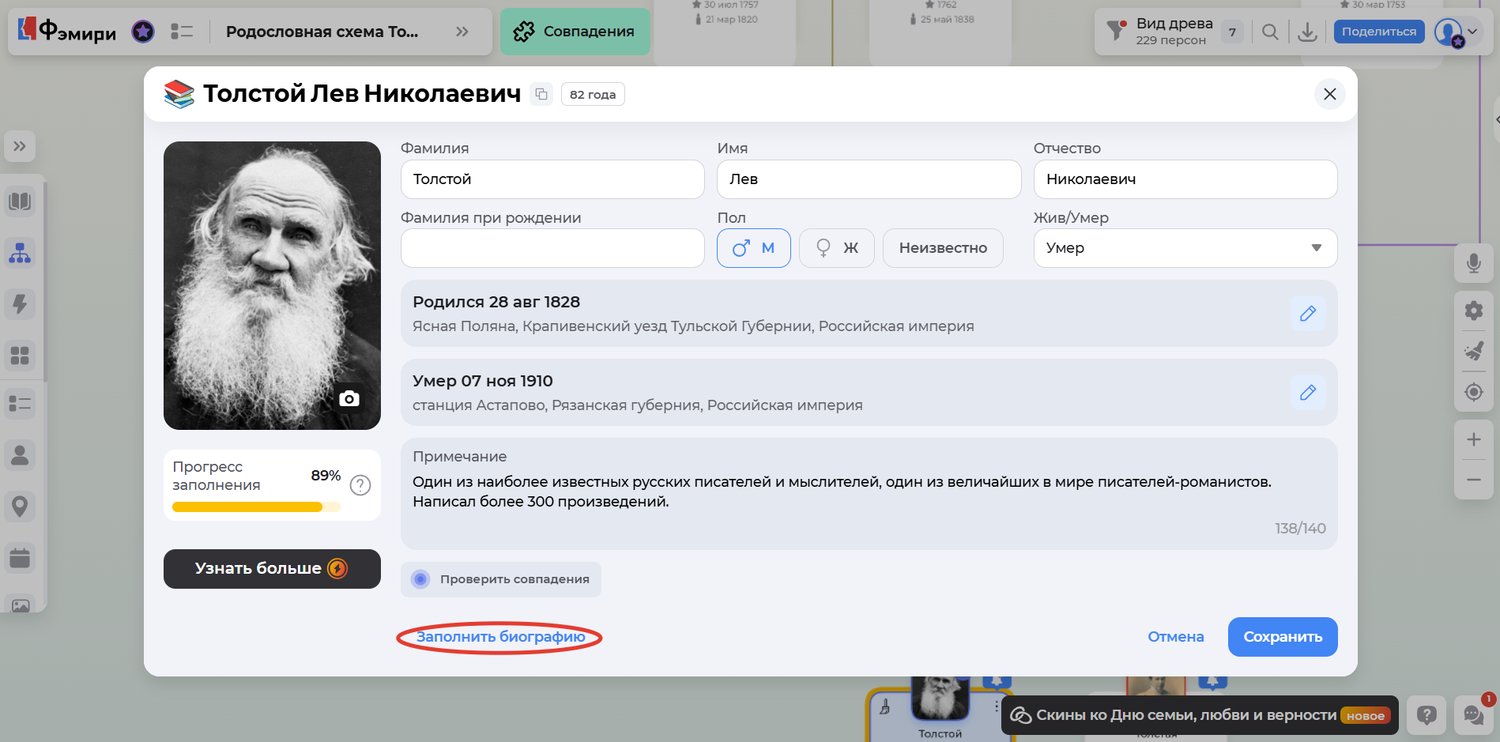Viewport: 1500px width, 742px height.
Task: Open the map pin places sidebar icon
Action: tap(20, 507)
